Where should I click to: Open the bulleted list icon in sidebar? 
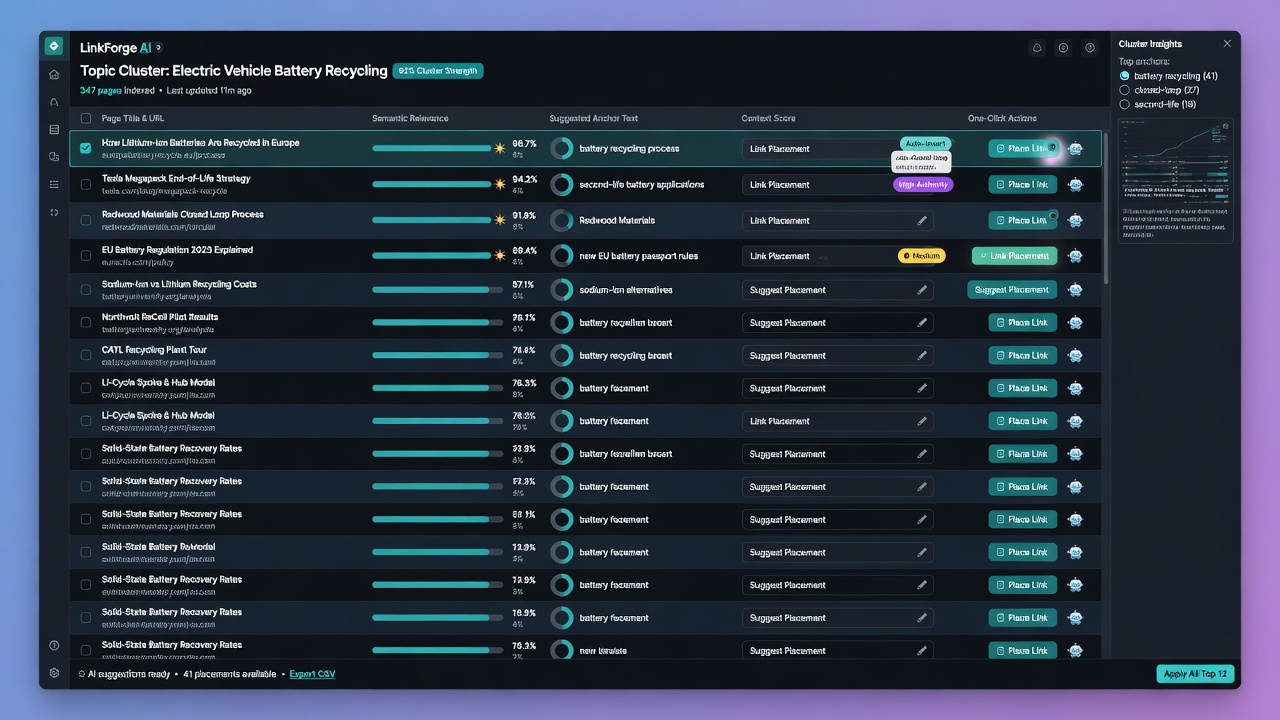pyautogui.click(x=54, y=184)
